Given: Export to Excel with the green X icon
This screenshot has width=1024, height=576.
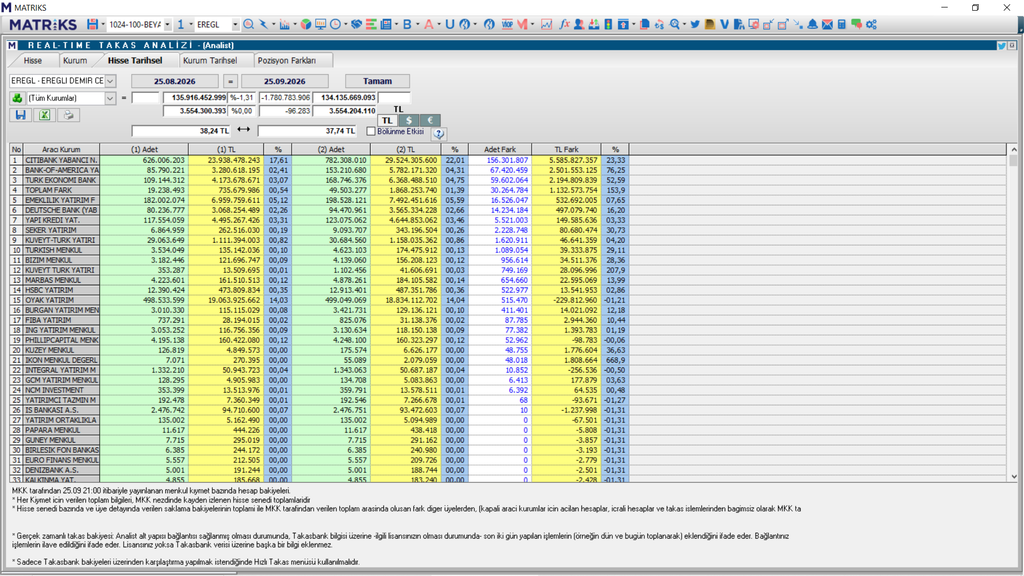Looking at the screenshot, I should 44,115.
